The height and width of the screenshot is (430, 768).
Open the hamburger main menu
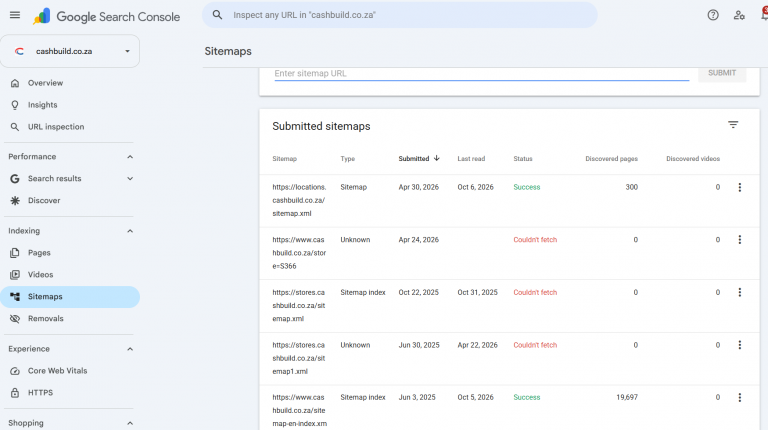point(15,15)
